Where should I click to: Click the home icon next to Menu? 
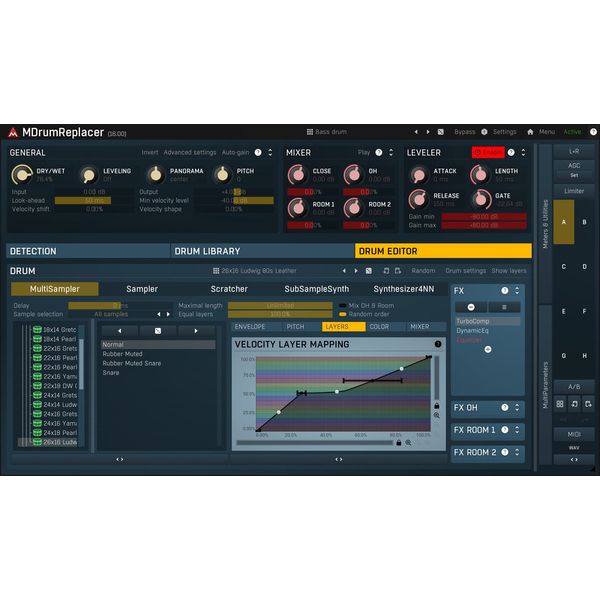(530, 132)
